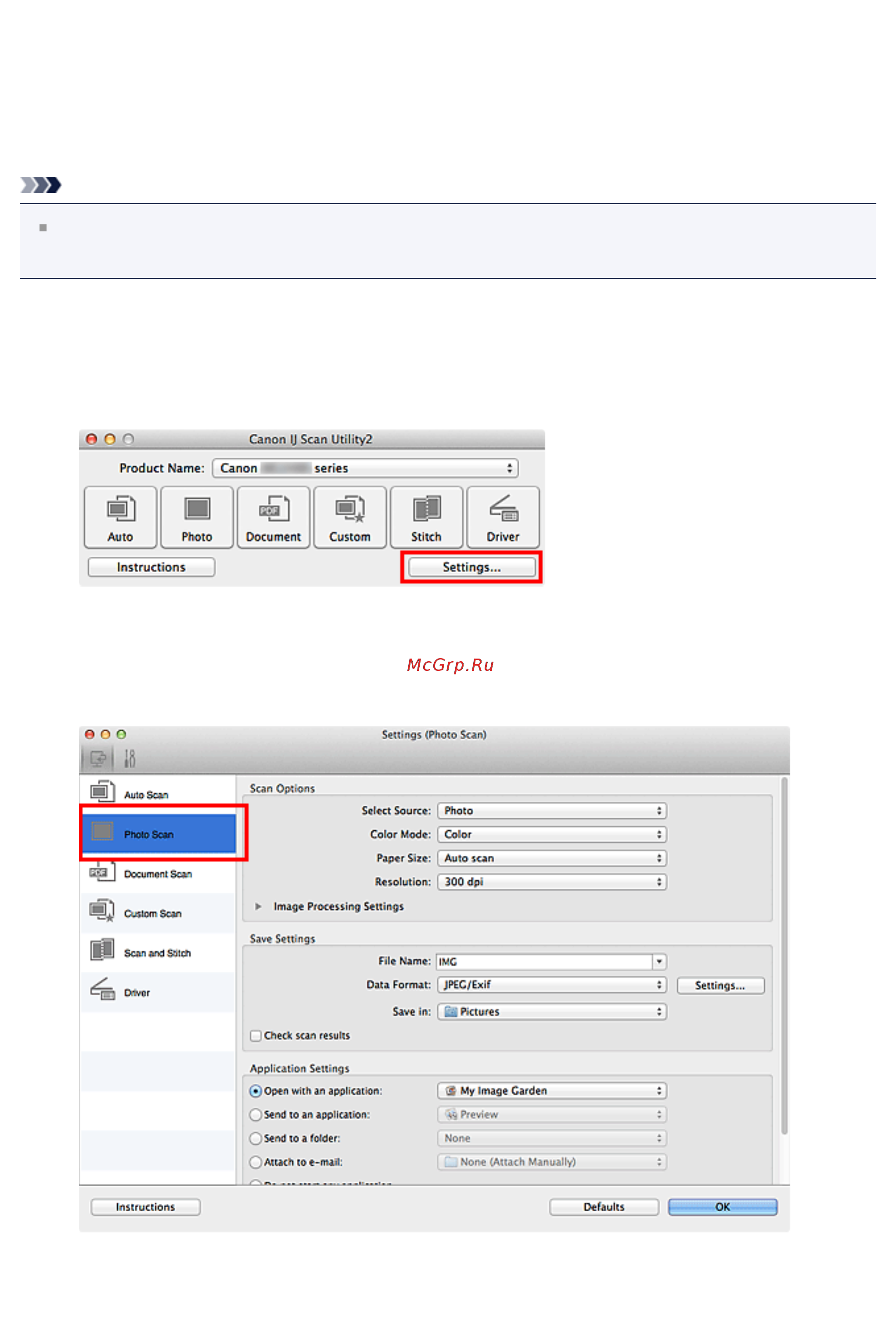Click the Driver scan icon button

click(503, 517)
